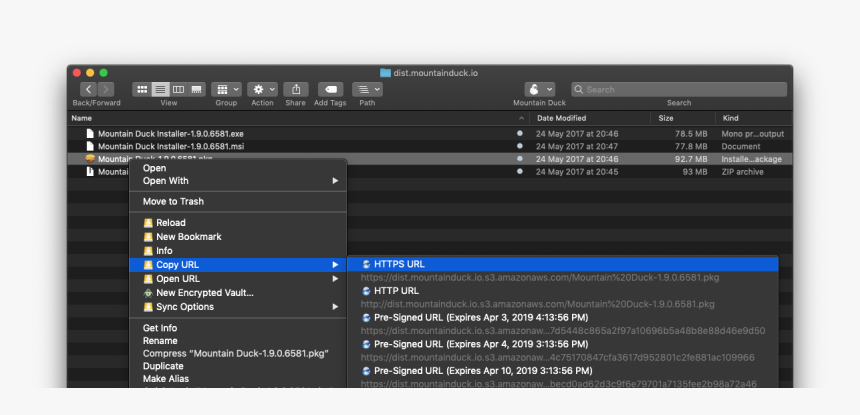
Task: Choose Compress "Mountain Duck-1.9.0.6581.pkg"
Action: tap(237, 354)
